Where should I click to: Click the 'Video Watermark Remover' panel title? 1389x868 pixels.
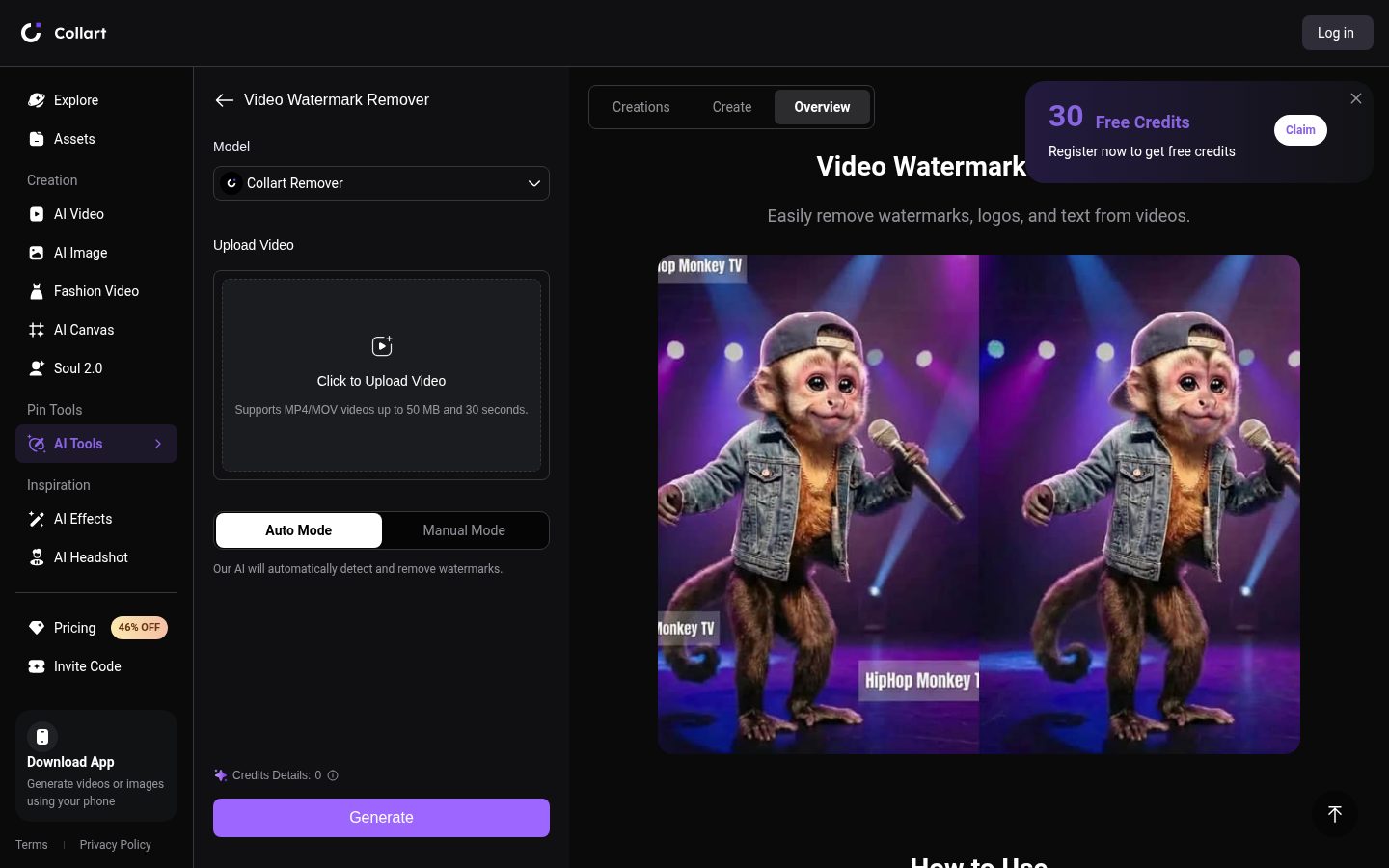point(337,100)
